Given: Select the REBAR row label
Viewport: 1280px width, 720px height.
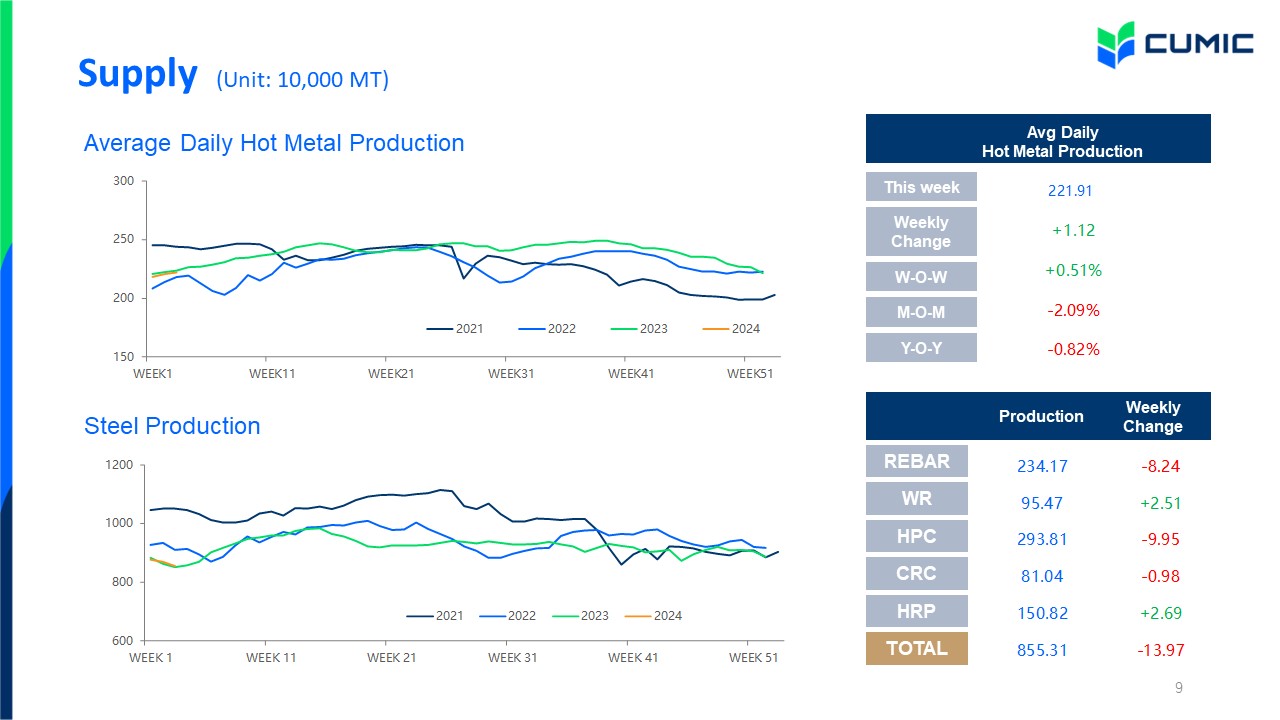Looking at the screenshot, I should tap(917, 462).
